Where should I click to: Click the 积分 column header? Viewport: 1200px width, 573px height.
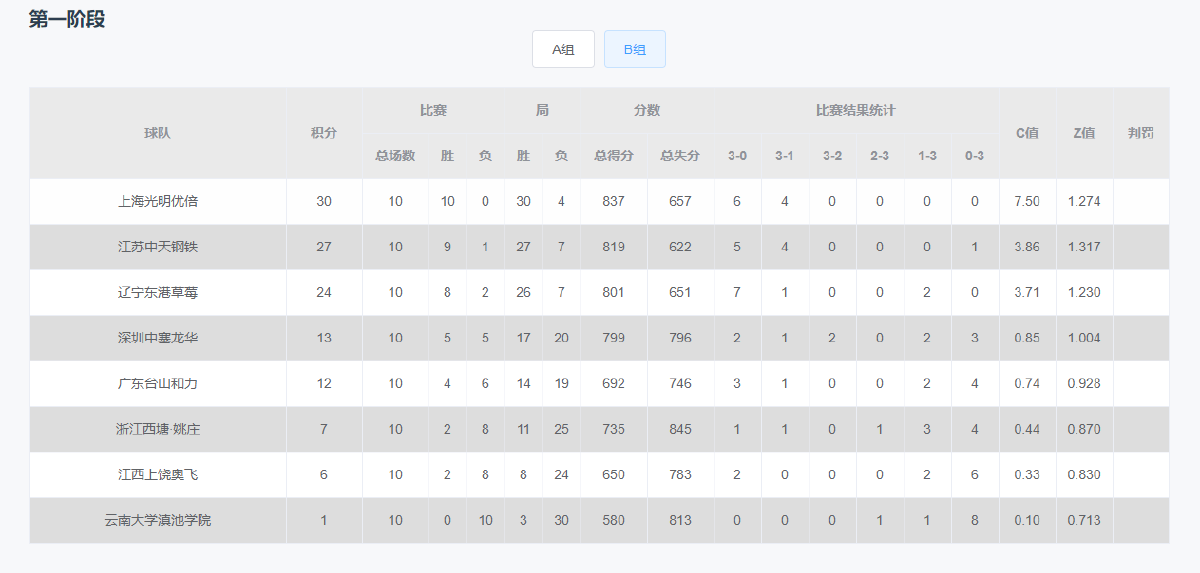click(x=324, y=133)
